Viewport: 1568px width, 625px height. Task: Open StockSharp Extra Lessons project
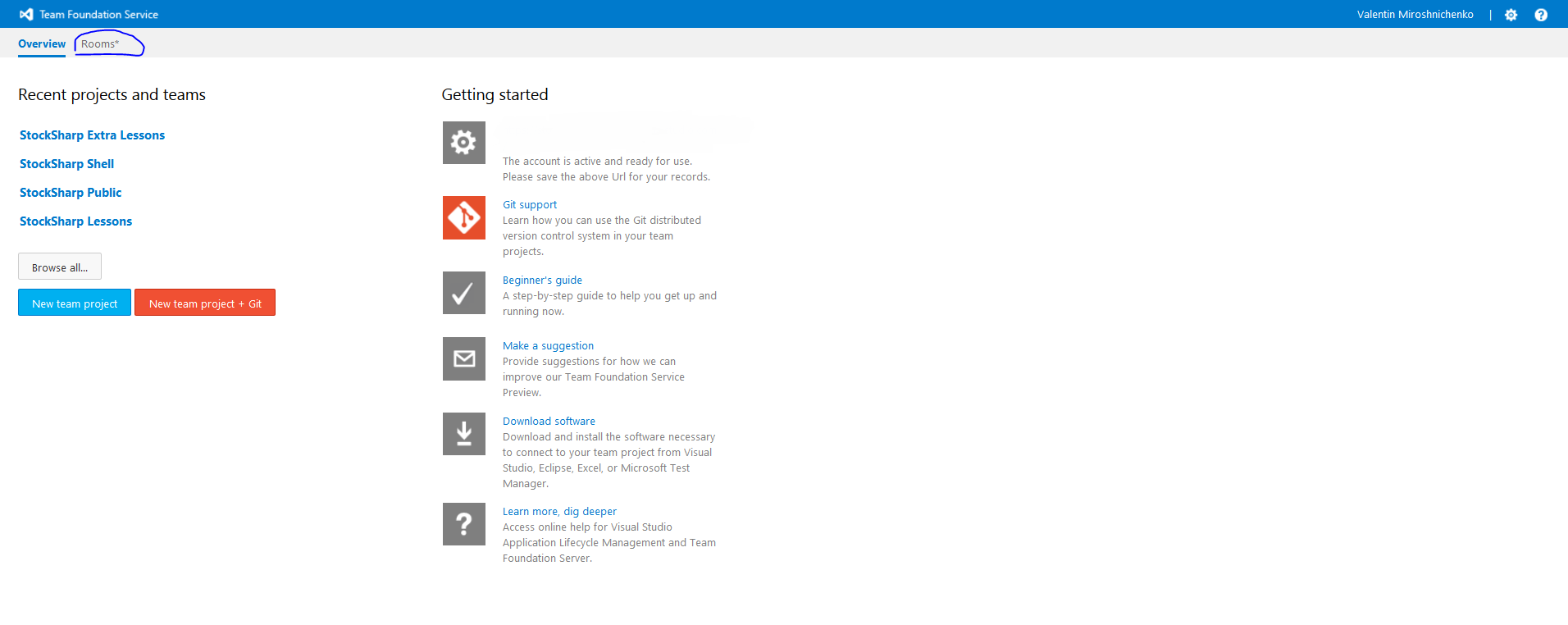point(92,135)
